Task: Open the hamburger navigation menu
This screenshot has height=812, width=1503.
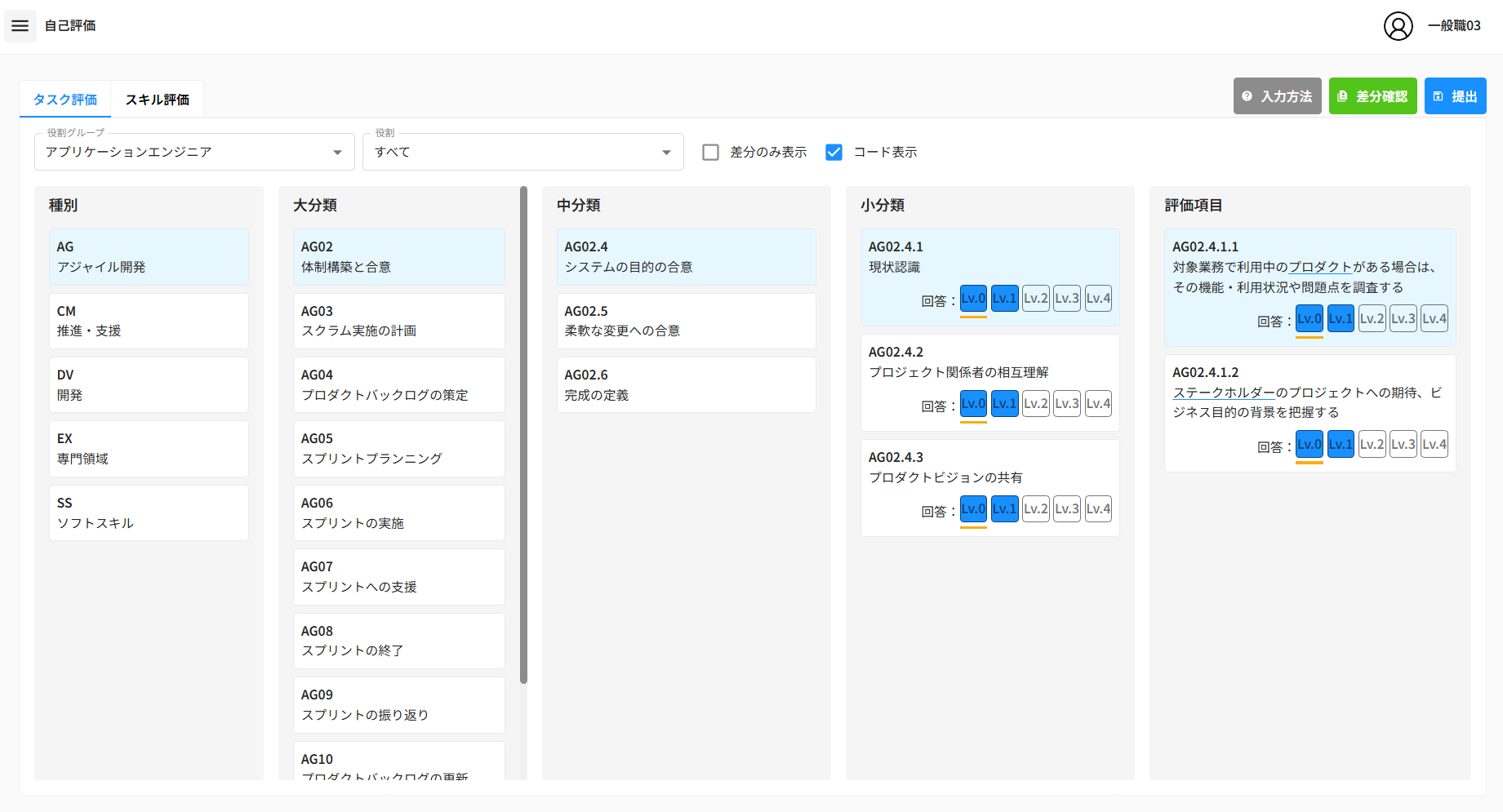Action: 20,26
